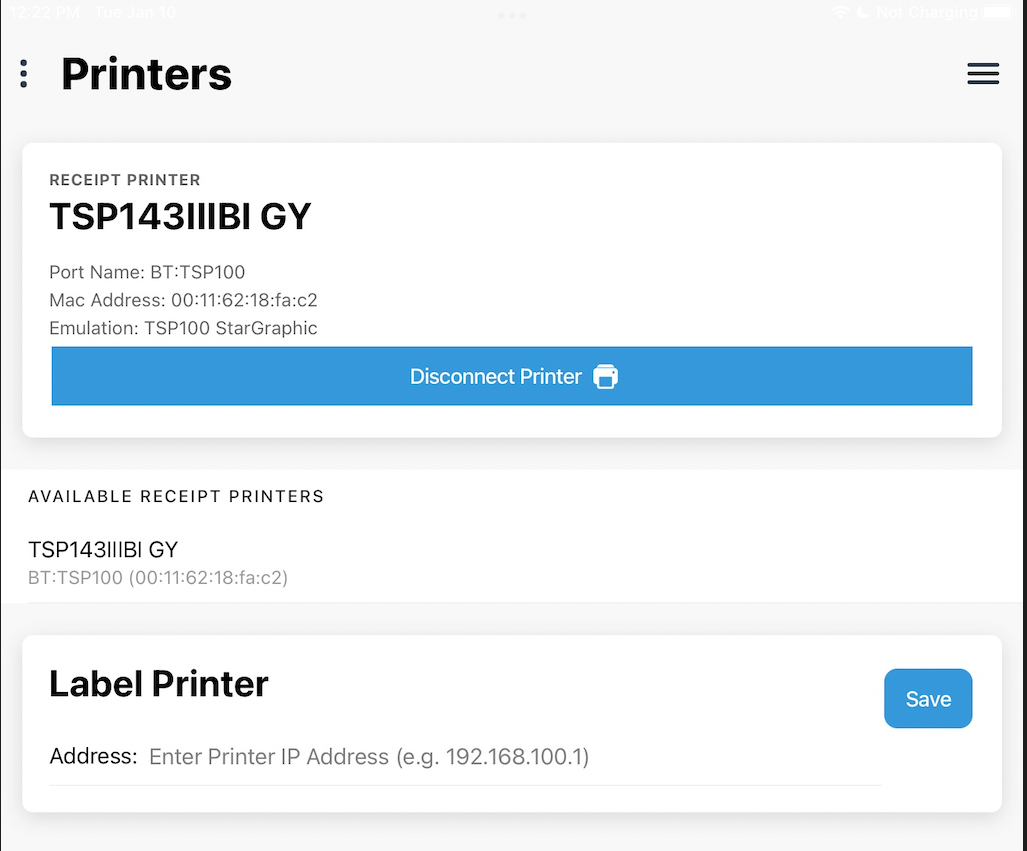Image resolution: width=1027 pixels, height=851 pixels.
Task: Tap the Label Printer heading
Action: 159,684
